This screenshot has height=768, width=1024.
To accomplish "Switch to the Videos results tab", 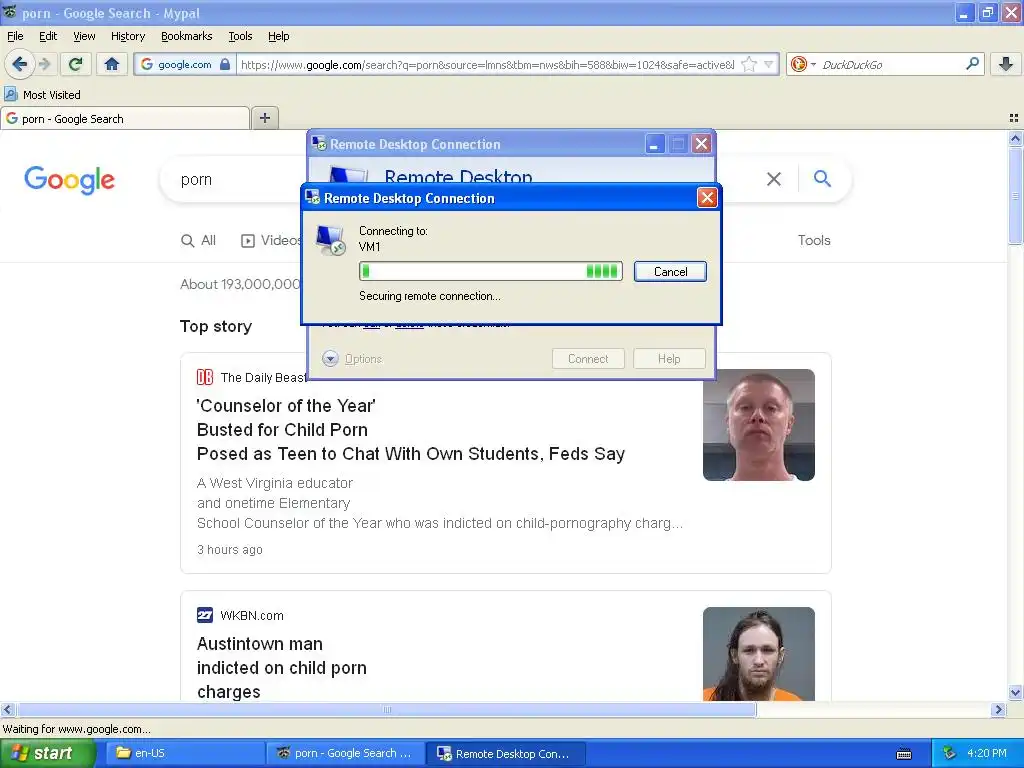I will (271, 240).
